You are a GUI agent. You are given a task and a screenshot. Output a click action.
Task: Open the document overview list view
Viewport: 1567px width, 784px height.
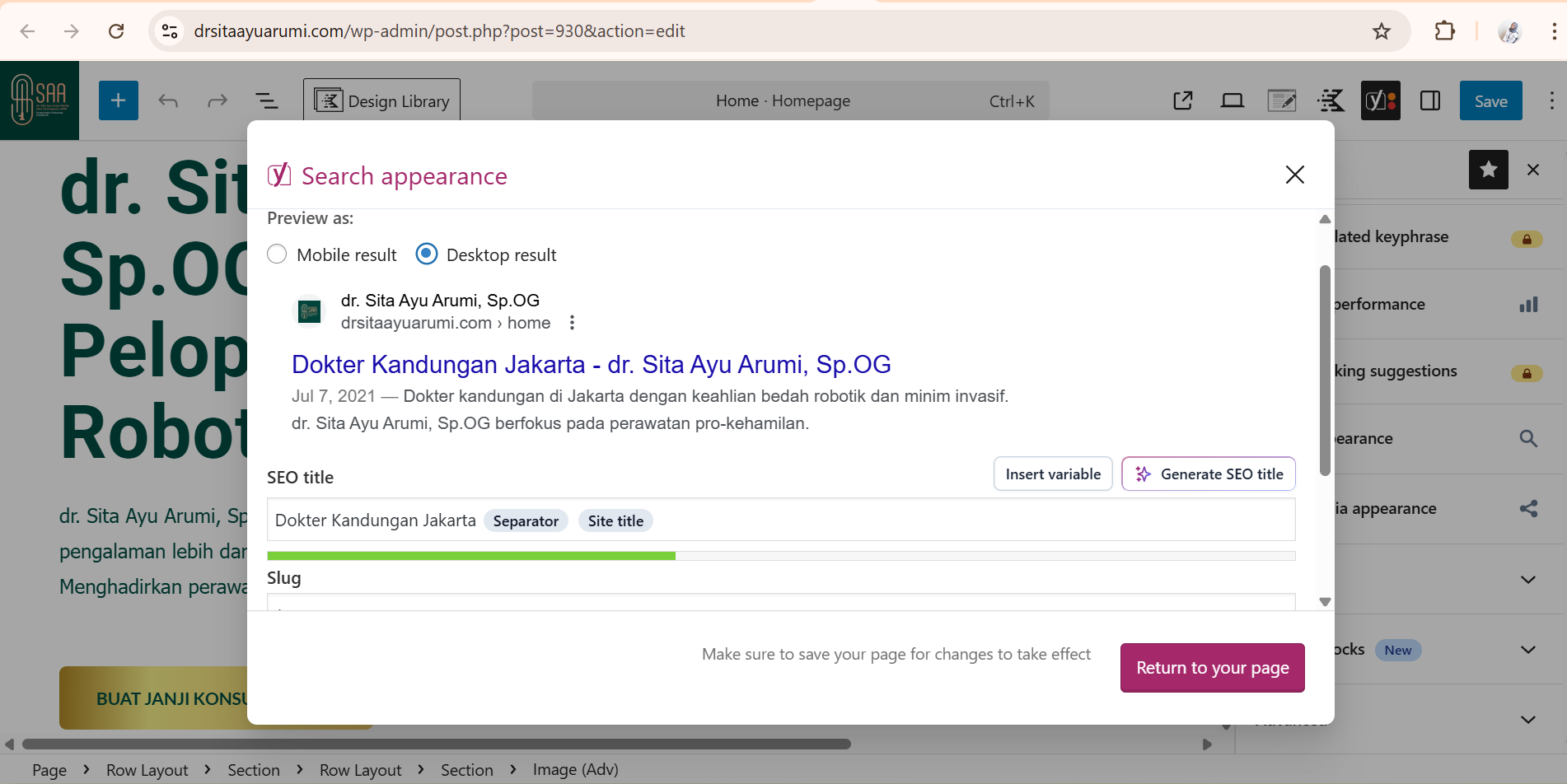[x=267, y=100]
